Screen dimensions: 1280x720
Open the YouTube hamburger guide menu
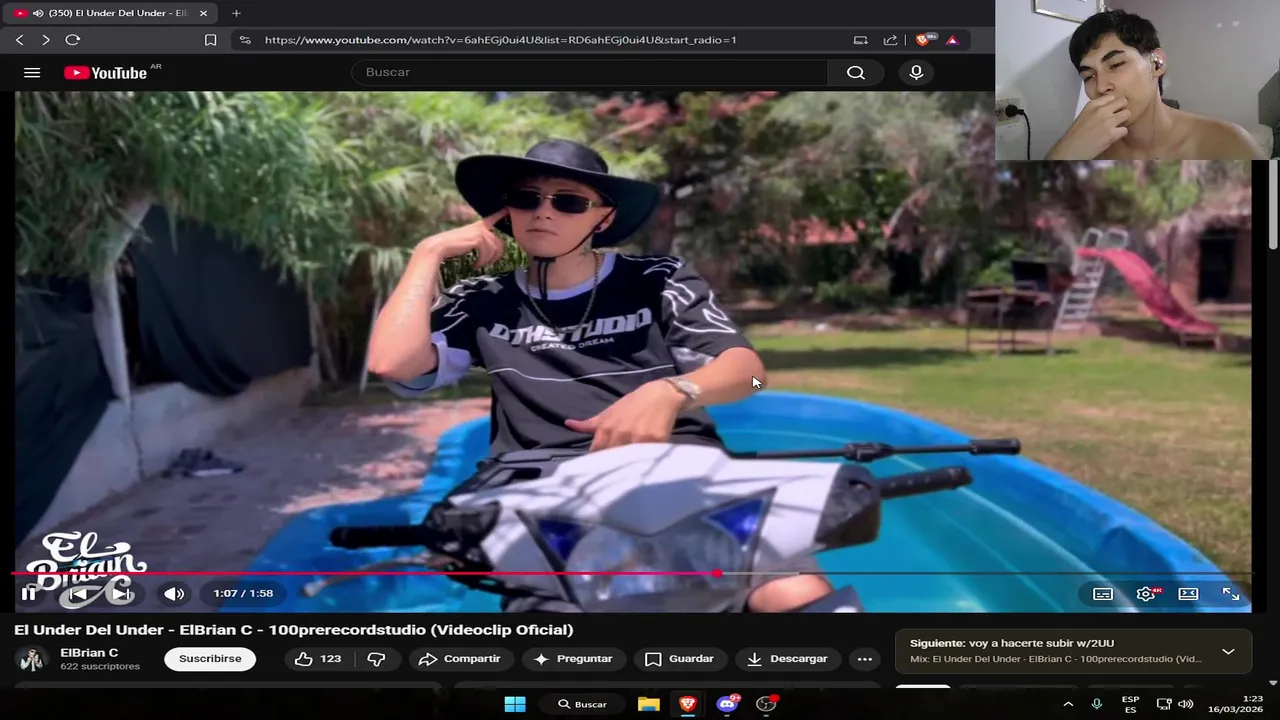tap(32, 72)
